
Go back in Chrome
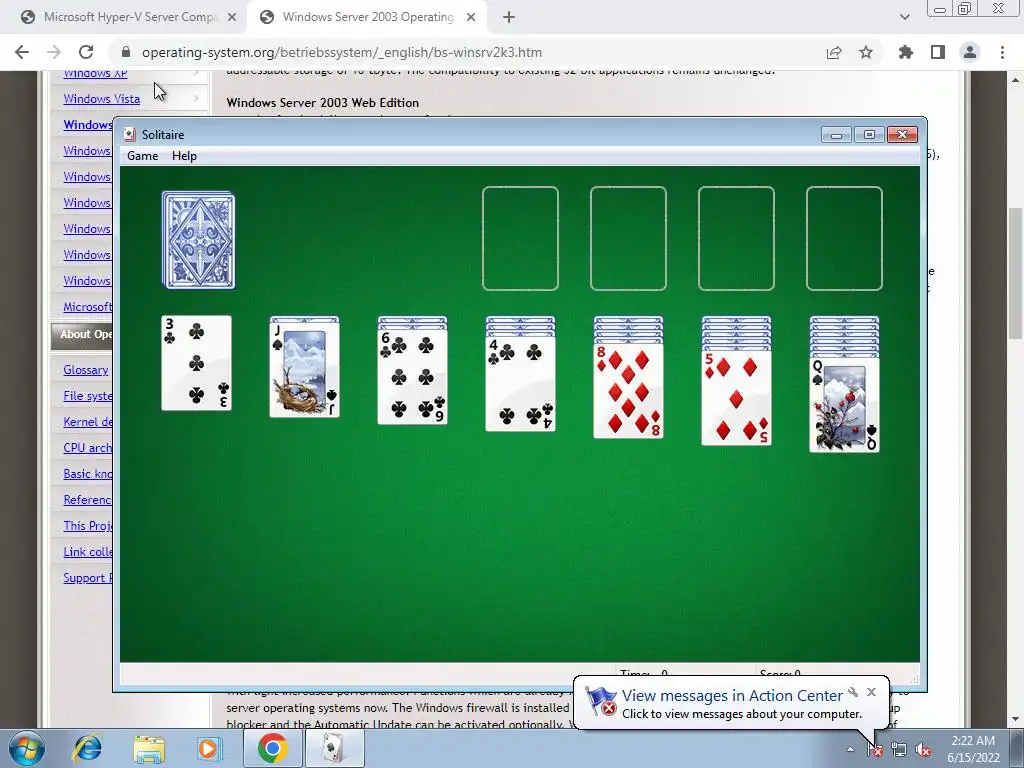22,52
